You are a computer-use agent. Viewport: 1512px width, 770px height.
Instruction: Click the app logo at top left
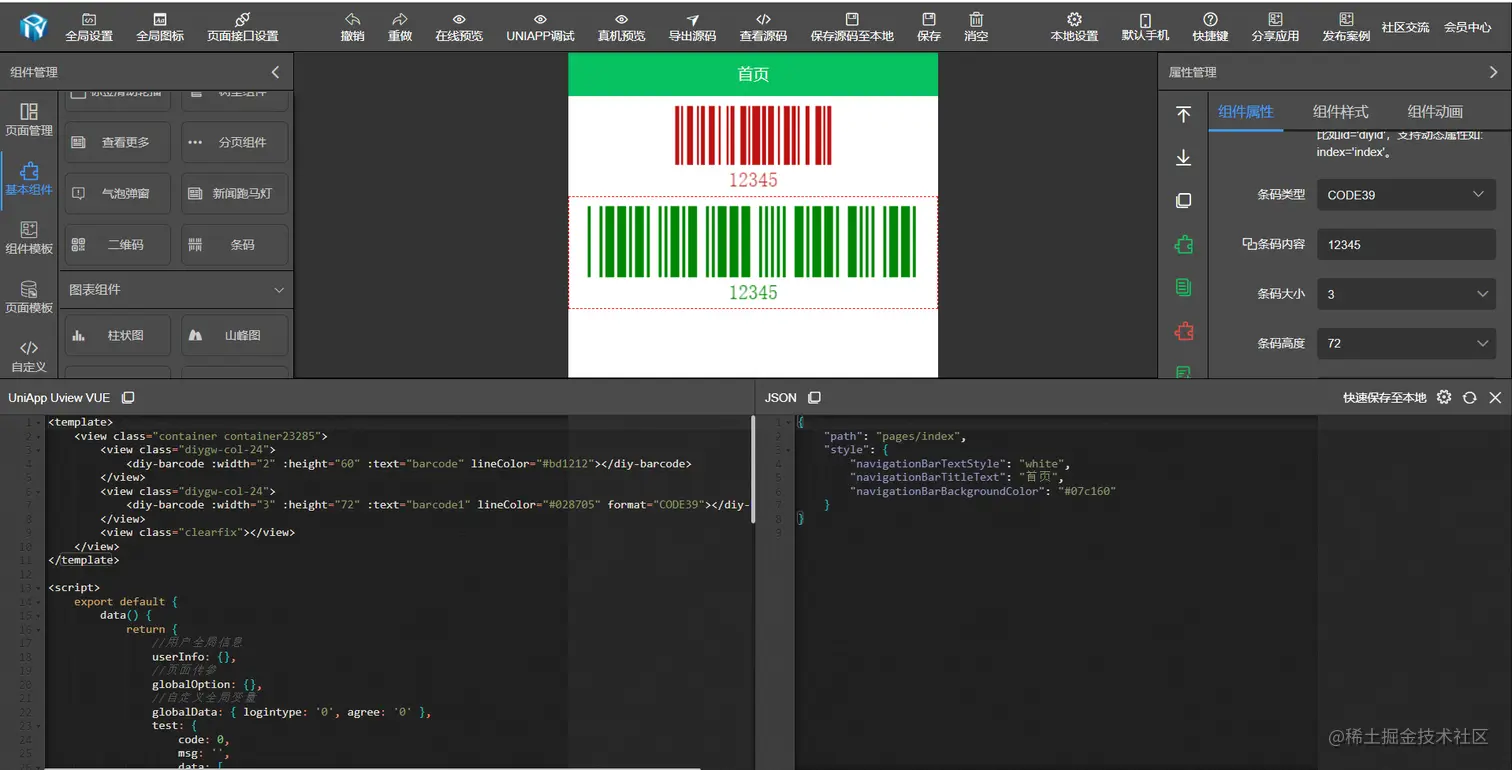(33, 27)
